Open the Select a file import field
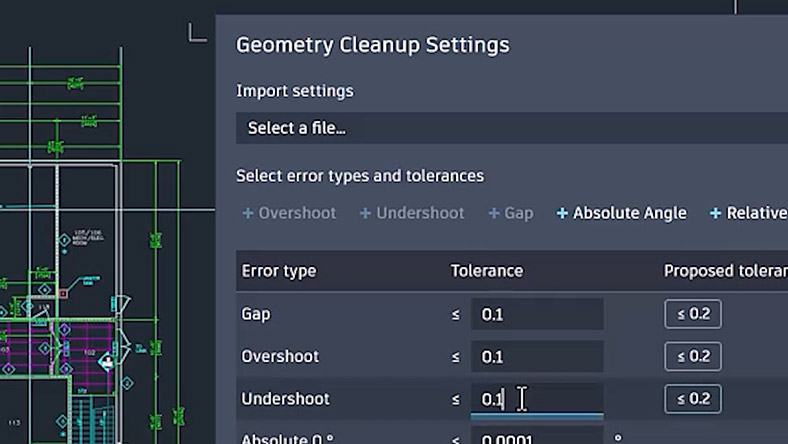Image resolution: width=788 pixels, height=444 pixels. point(512,128)
